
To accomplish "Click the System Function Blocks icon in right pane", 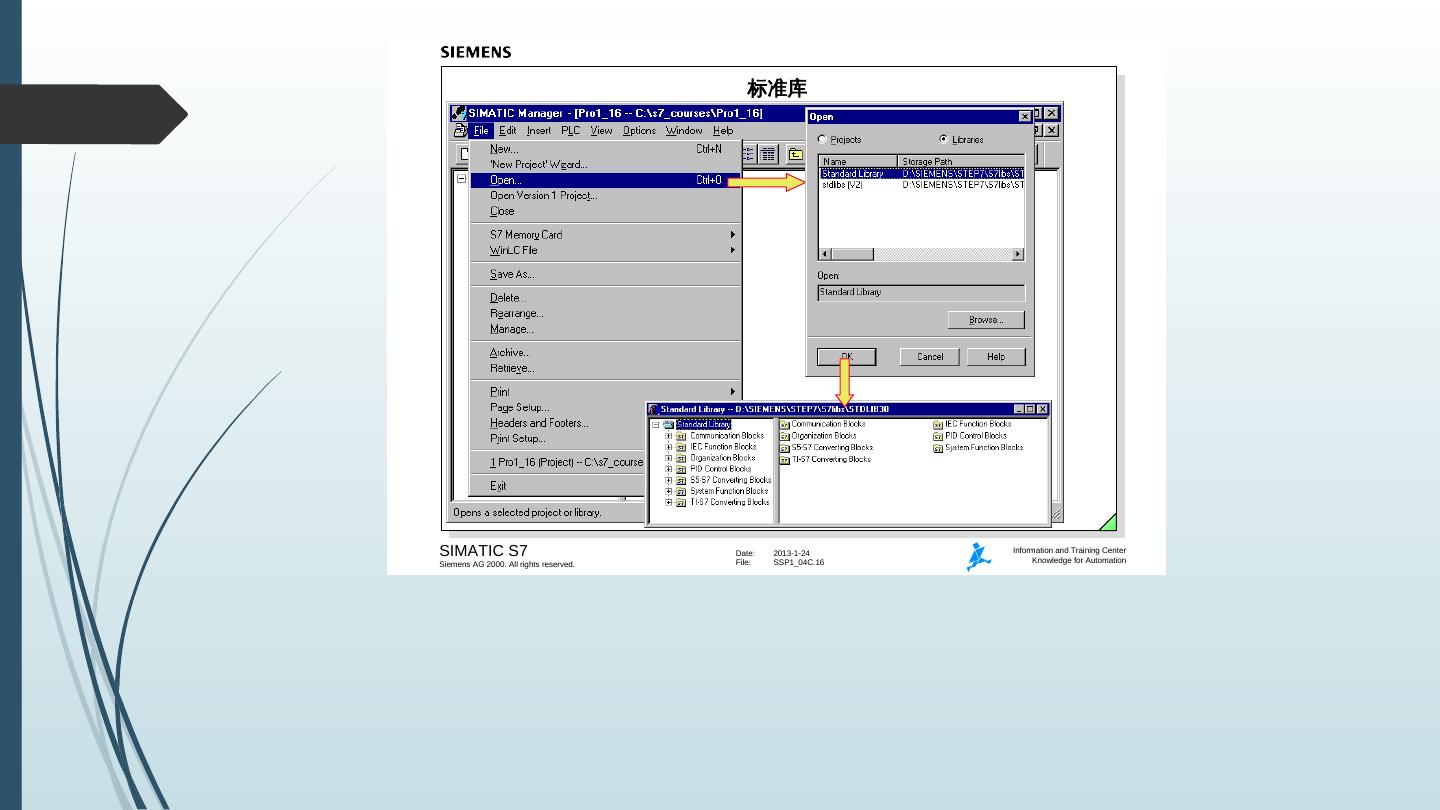I will 938,449.
